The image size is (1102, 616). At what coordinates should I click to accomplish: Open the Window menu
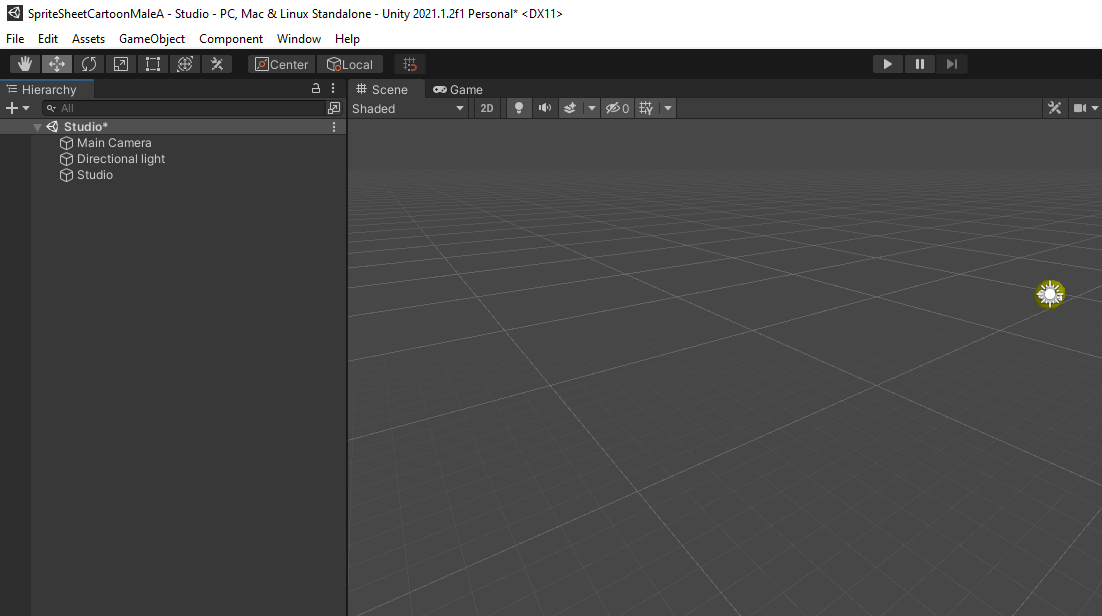click(x=299, y=39)
